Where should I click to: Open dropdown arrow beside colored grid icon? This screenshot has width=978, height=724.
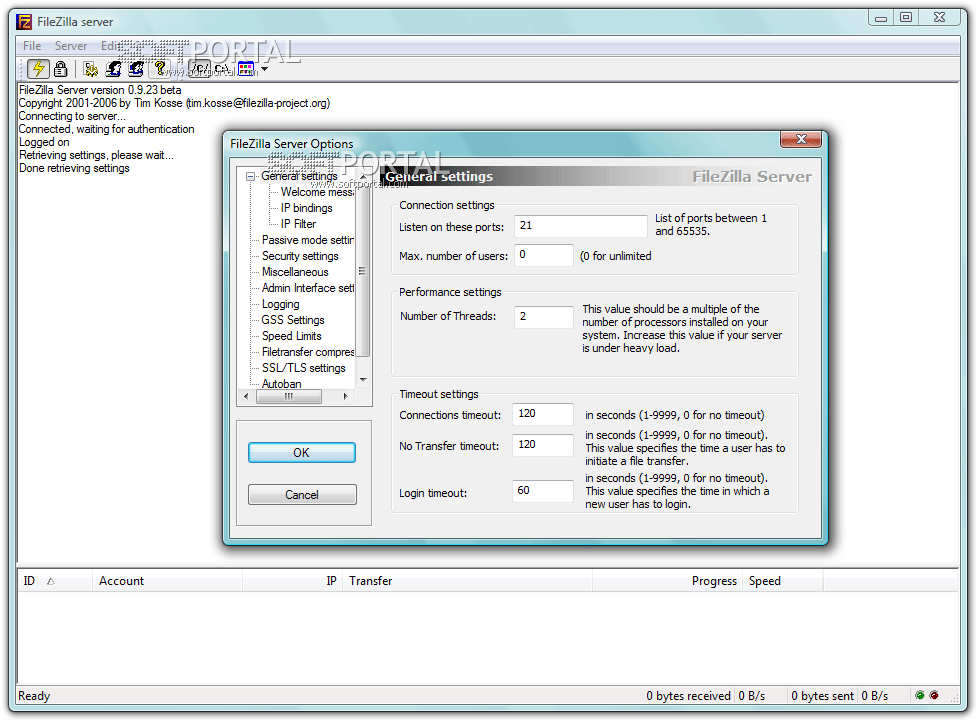click(264, 69)
